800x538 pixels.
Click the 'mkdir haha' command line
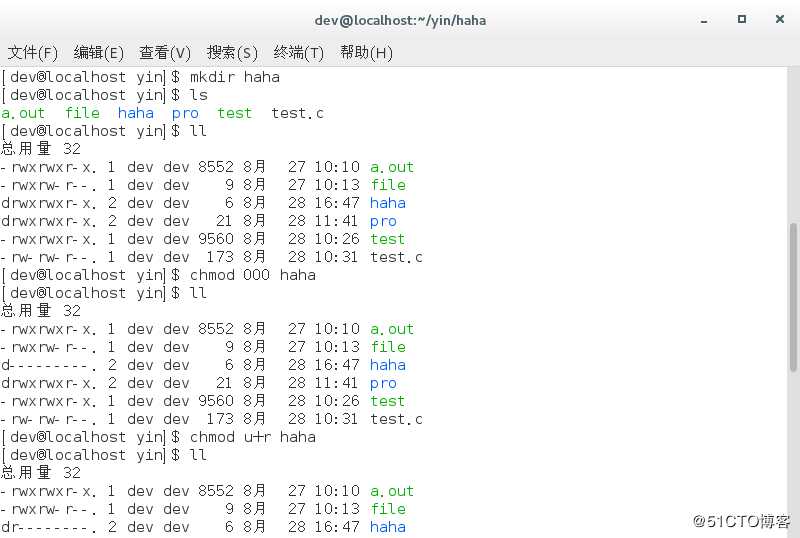141,77
